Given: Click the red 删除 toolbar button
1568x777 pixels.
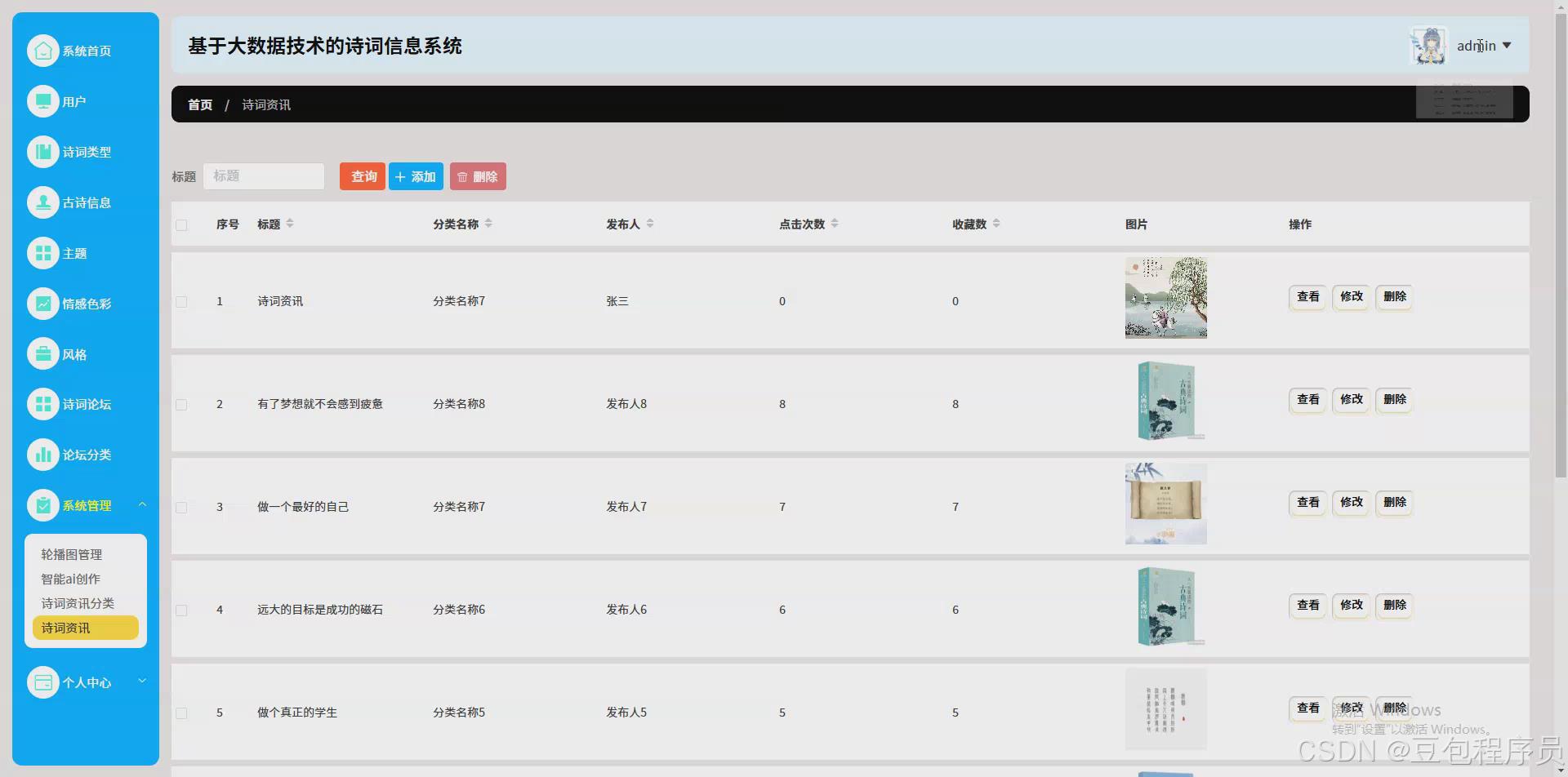Looking at the screenshot, I should pos(478,176).
